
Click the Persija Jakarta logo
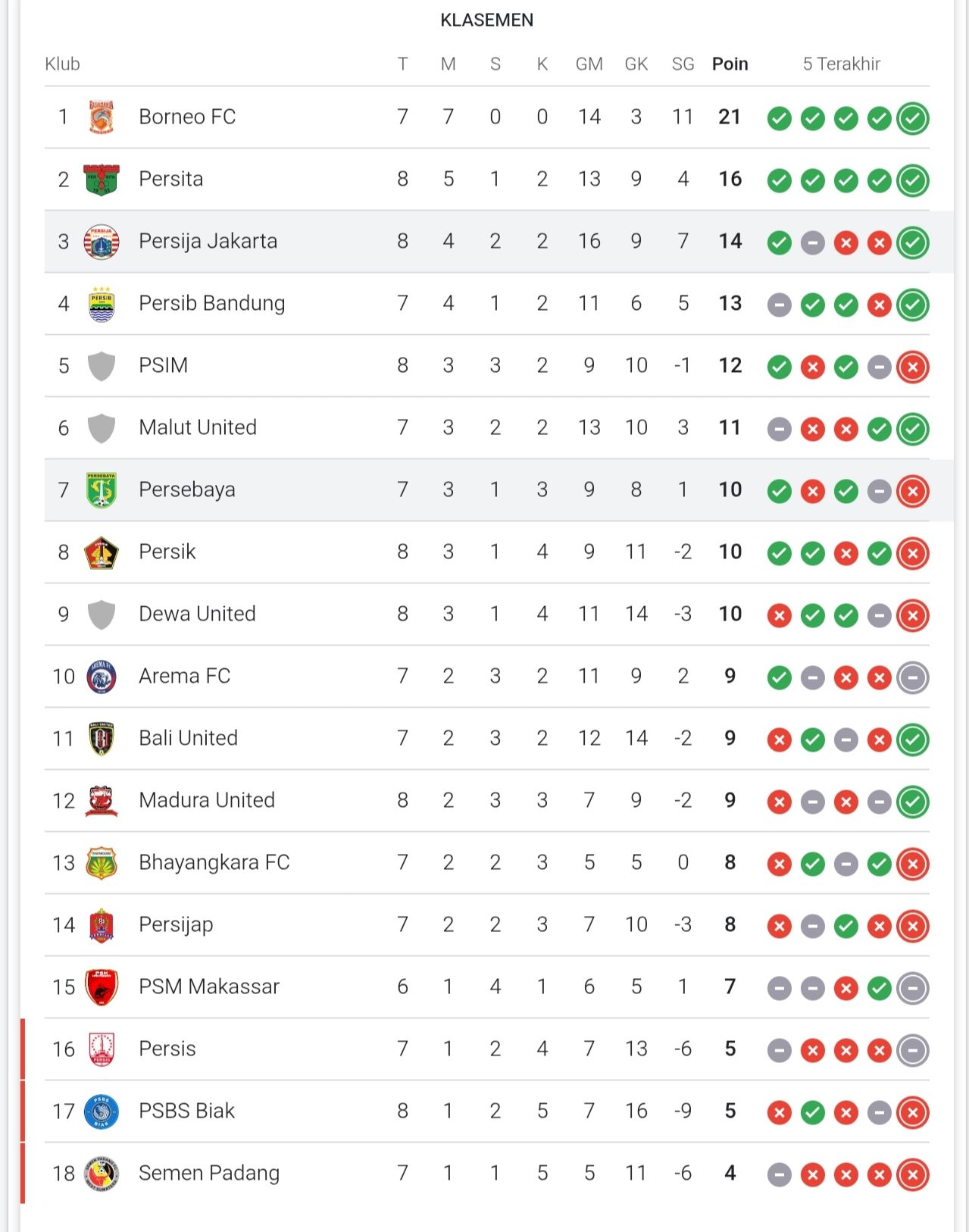101,242
